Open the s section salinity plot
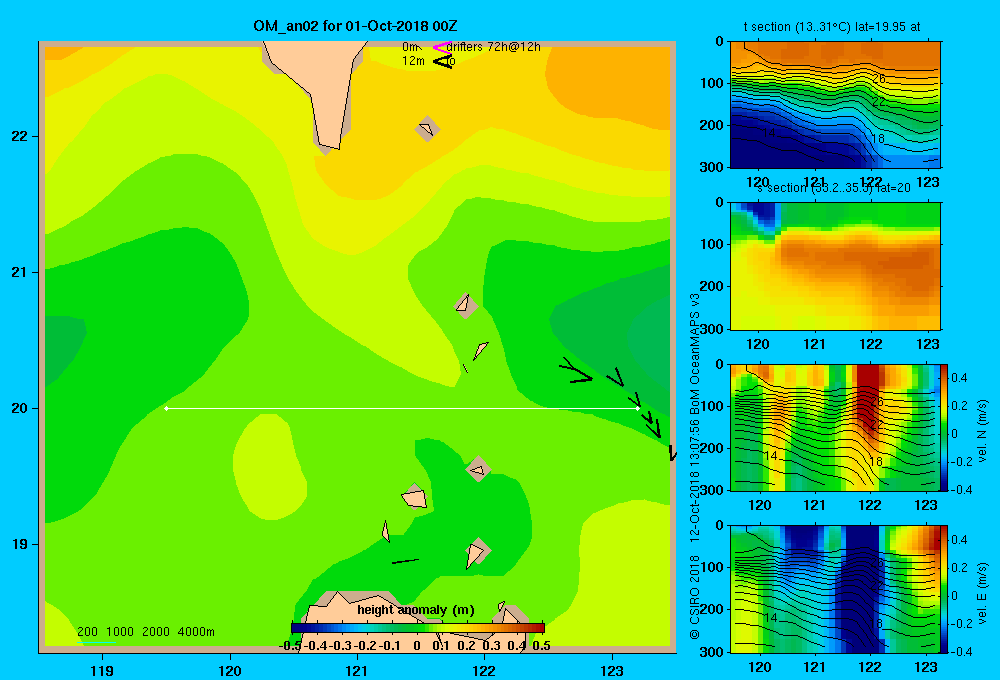1000x680 pixels. point(835,266)
